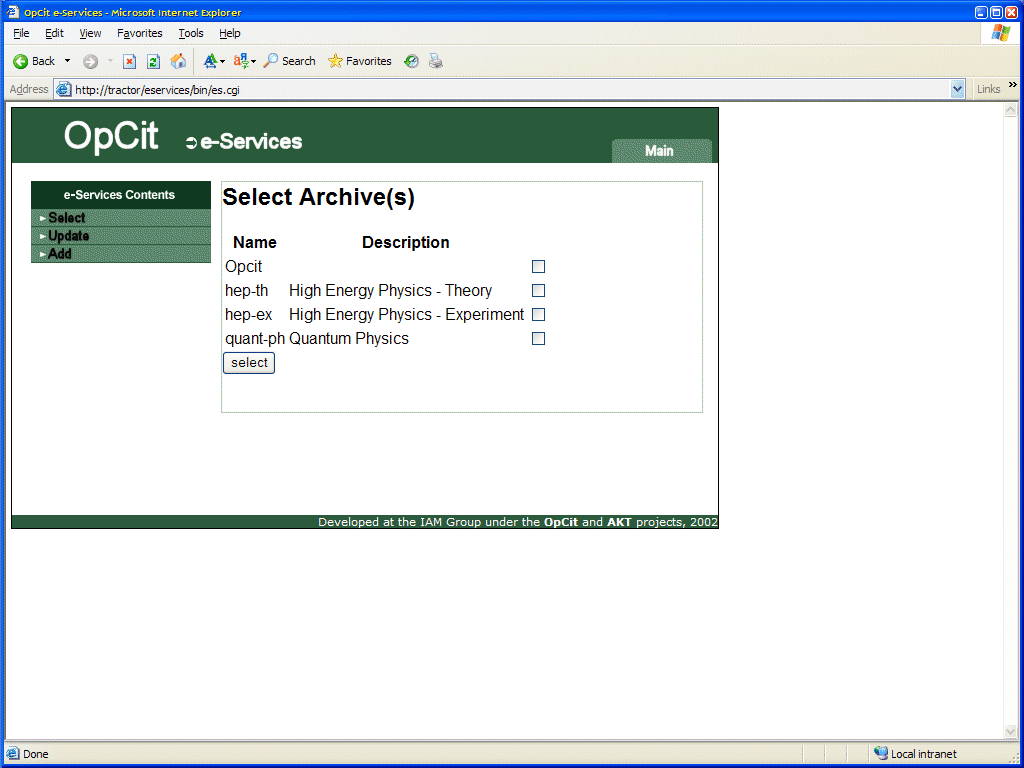The image size is (1024, 768).
Task: Expand the Links toolbar chevron
Action: (1013, 85)
